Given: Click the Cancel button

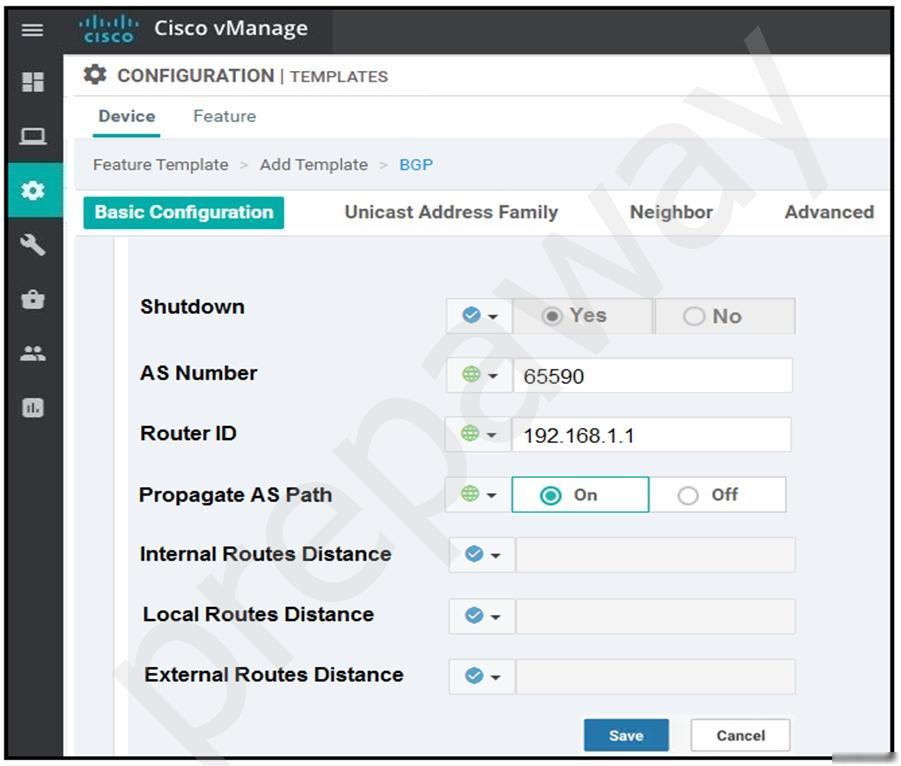Looking at the screenshot, I should [x=740, y=735].
